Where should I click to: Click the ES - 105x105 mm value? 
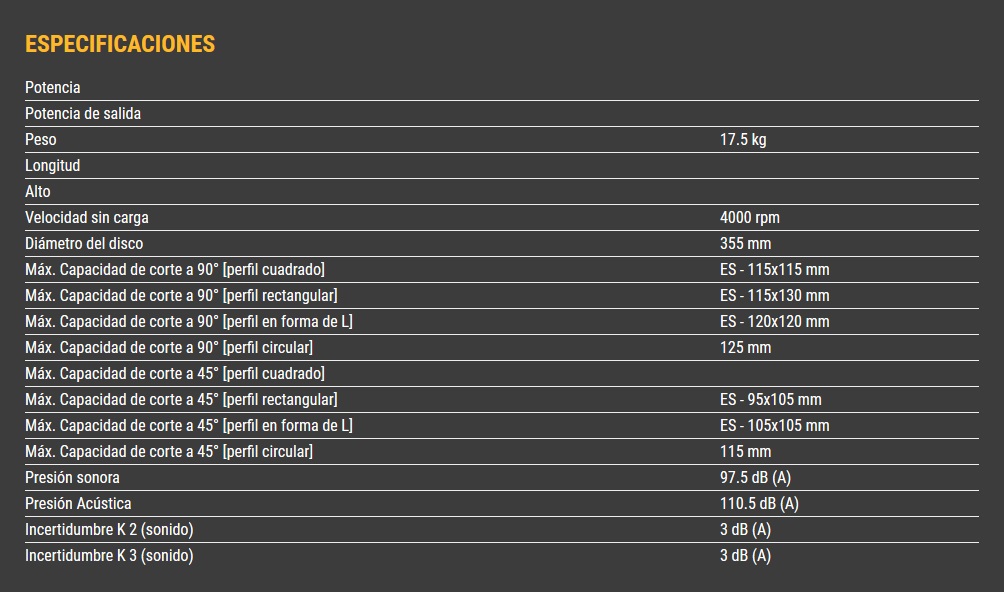click(774, 426)
